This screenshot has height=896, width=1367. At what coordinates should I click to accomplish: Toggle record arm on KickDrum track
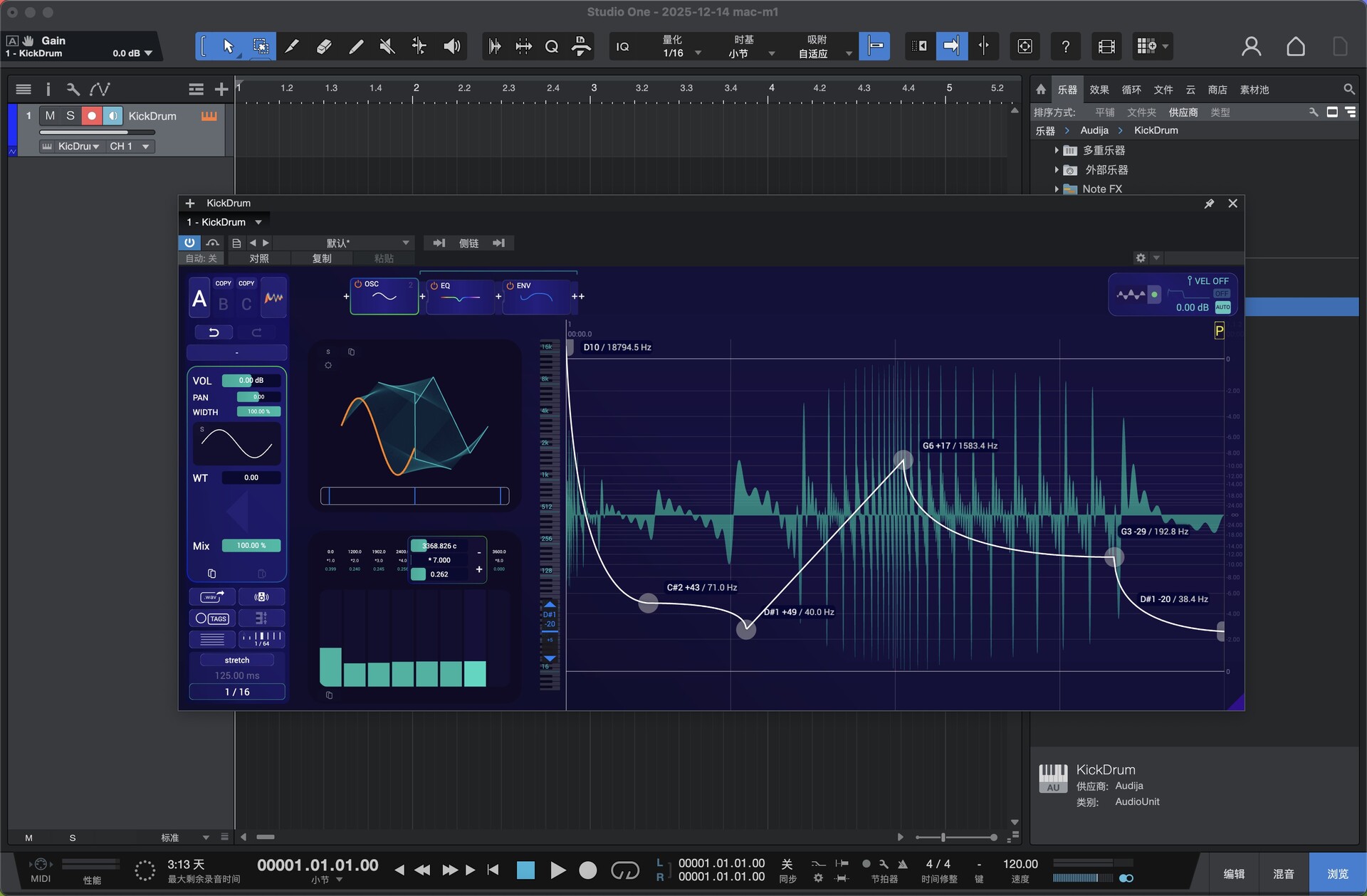point(91,116)
